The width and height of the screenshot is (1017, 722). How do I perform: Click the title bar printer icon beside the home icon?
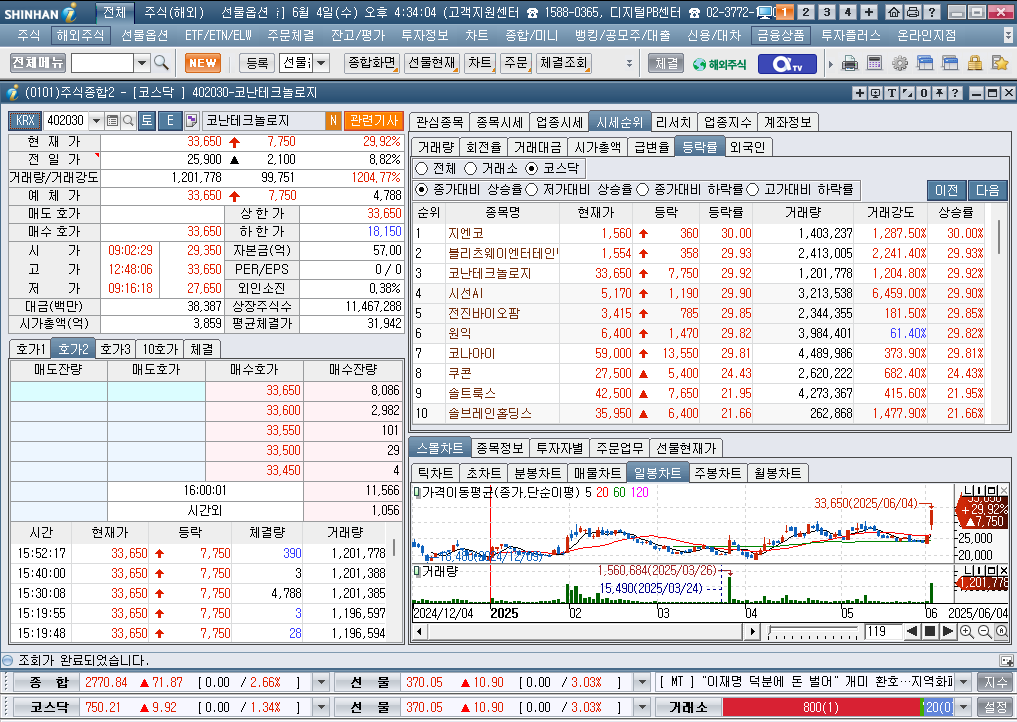coord(913,12)
